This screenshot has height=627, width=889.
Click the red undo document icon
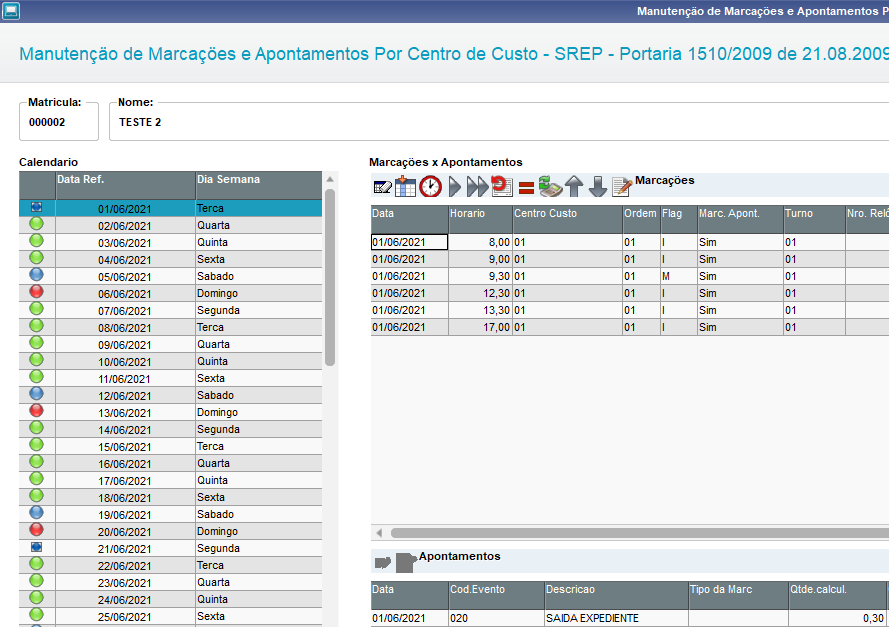pyautogui.click(x=502, y=186)
